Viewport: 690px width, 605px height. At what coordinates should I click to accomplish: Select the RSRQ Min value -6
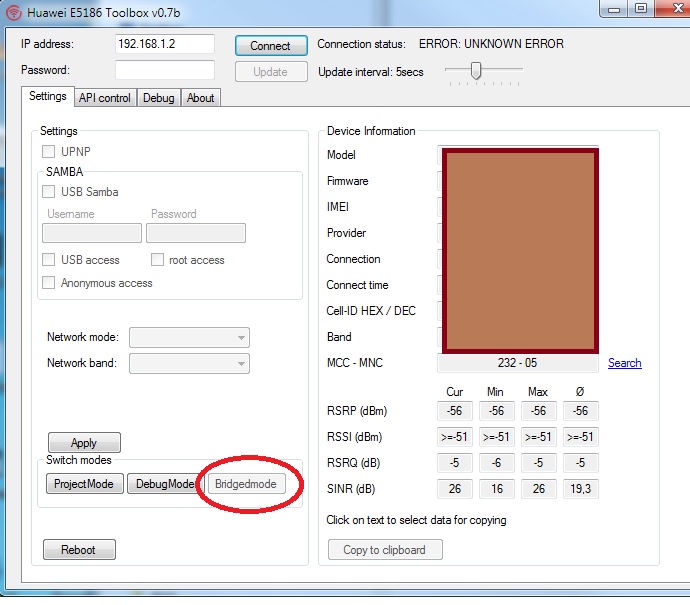(496, 463)
